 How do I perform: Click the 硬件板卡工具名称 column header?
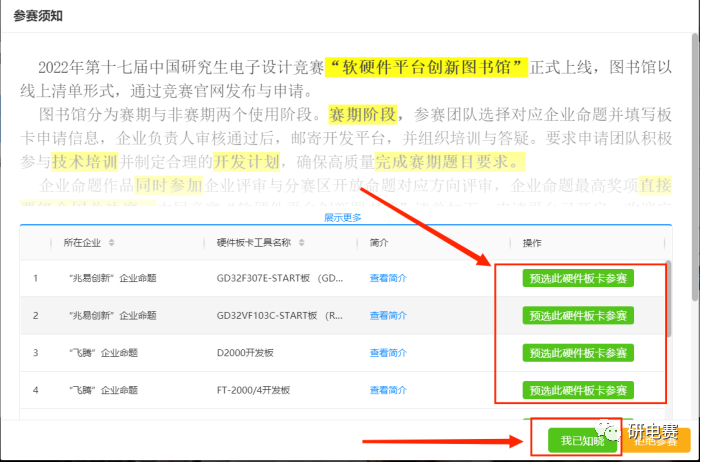(254, 243)
